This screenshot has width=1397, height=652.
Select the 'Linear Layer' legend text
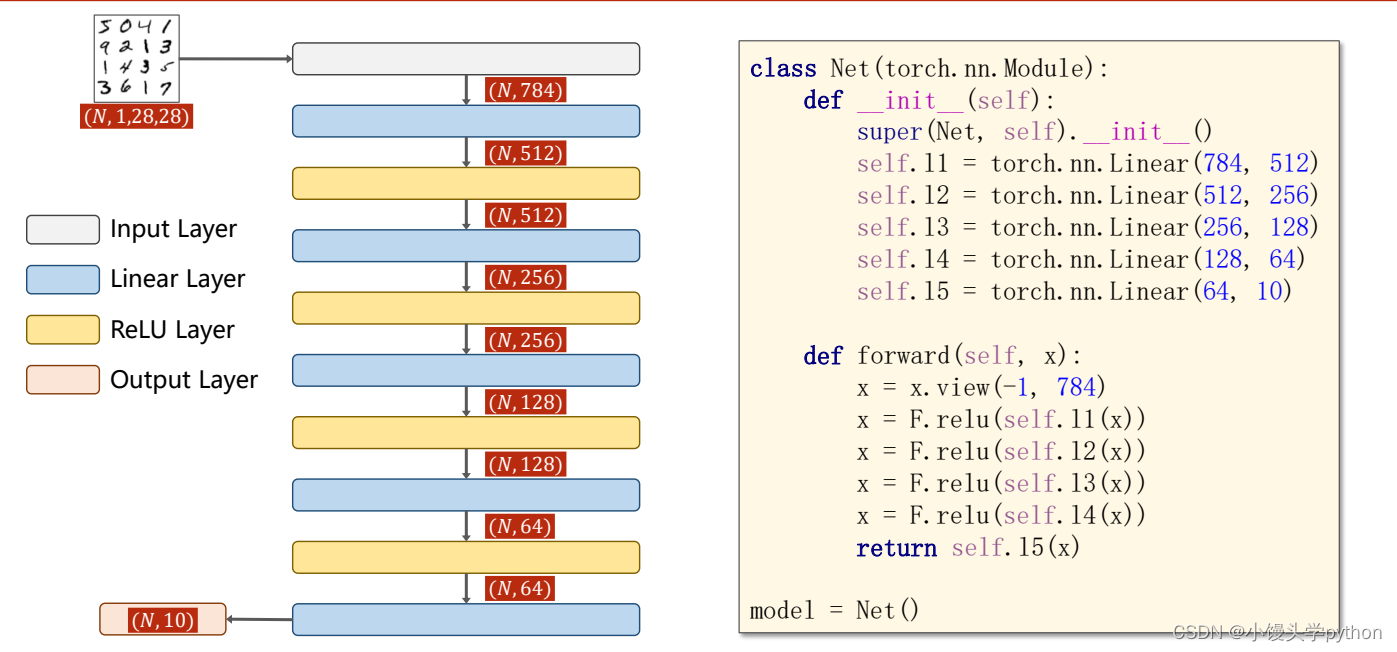click(178, 279)
